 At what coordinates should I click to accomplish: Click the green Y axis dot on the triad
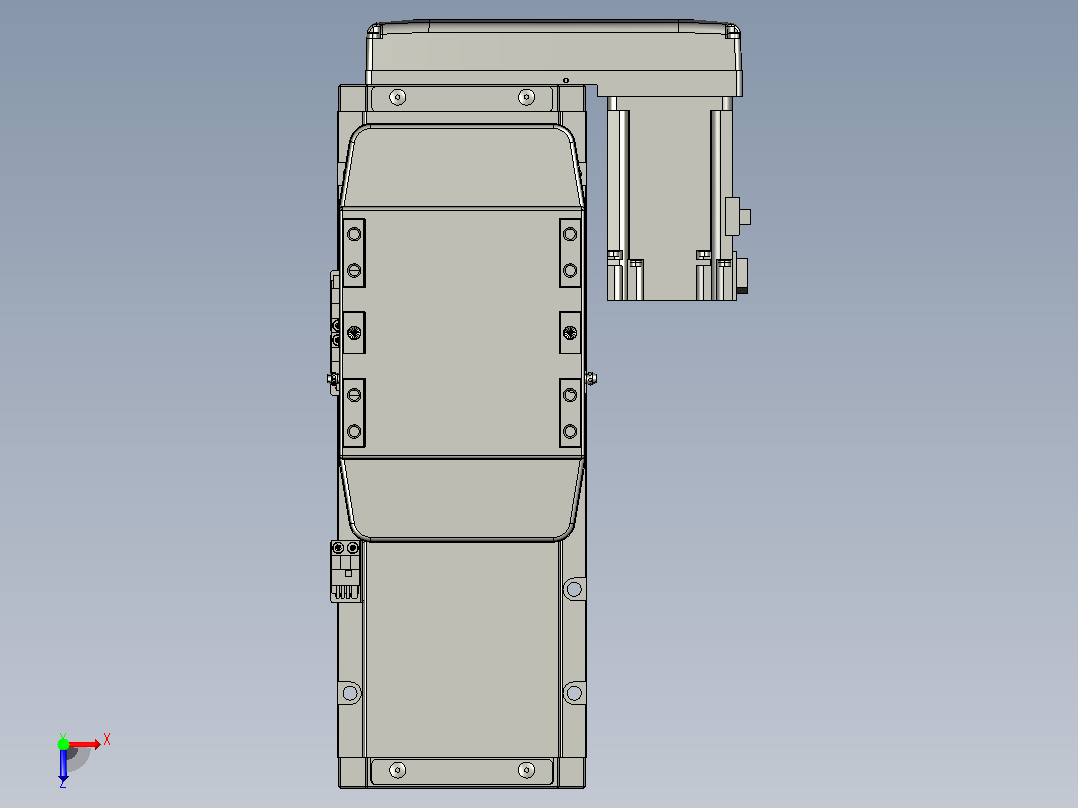pyautogui.click(x=63, y=744)
